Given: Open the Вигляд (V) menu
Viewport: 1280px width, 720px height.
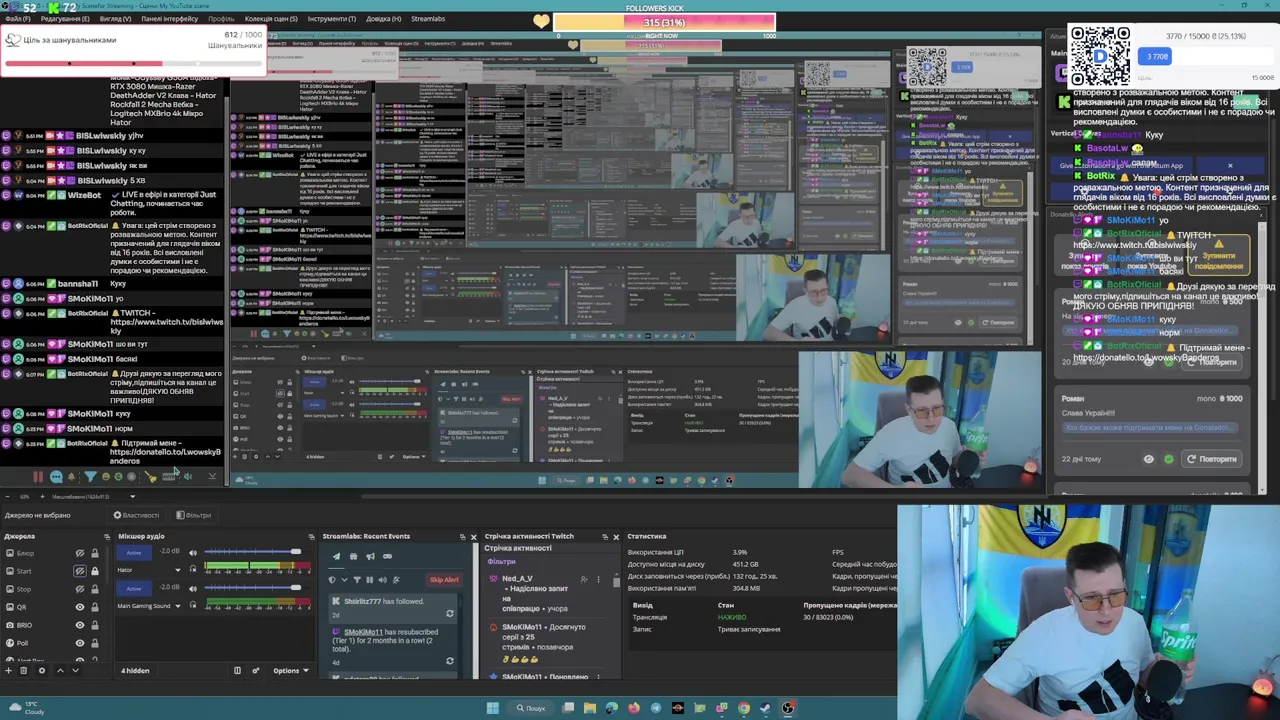Looking at the screenshot, I should coord(115,19).
